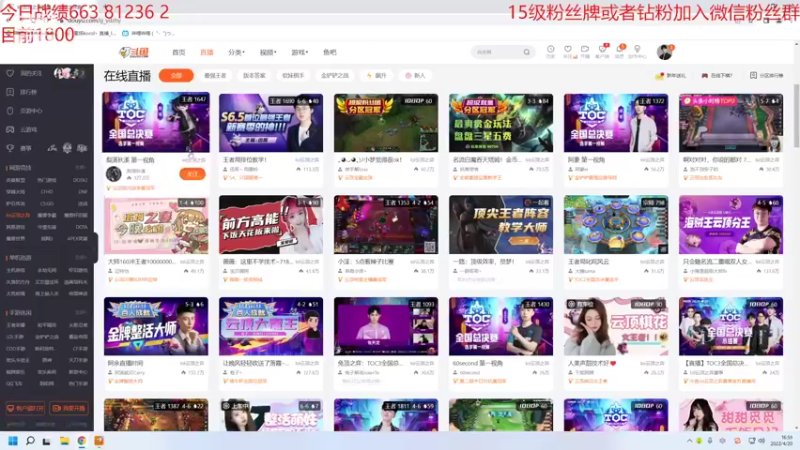Image resolution: width=800 pixels, height=450 pixels.
Task: Expand the 游戏 games dropdown
Action: pyautogui.click(x=299, y=53)
